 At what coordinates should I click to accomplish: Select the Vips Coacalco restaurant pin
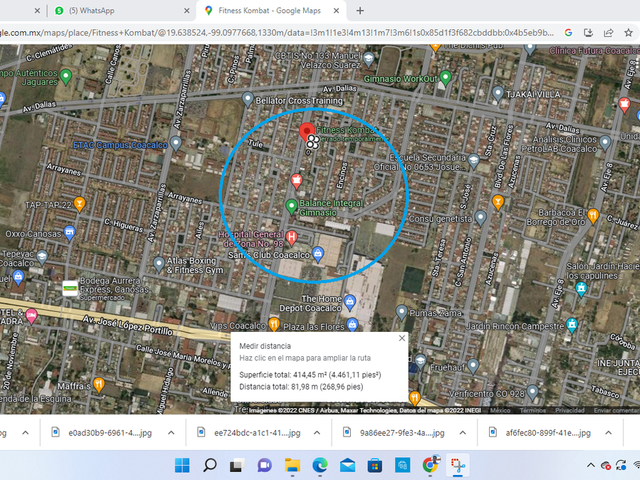pyautogui.click(x=274, y=324)
